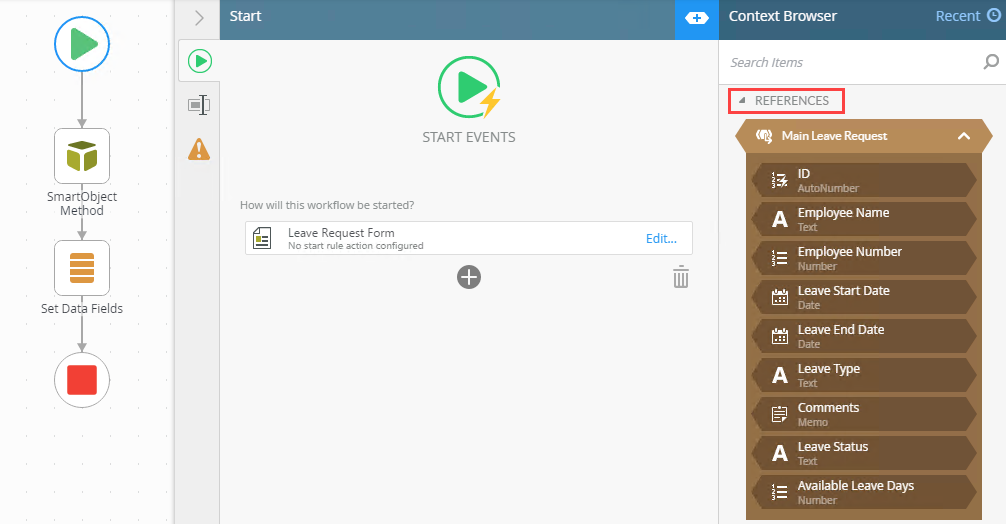Open the Properties tab with text-cursor icon

[199, 105]
